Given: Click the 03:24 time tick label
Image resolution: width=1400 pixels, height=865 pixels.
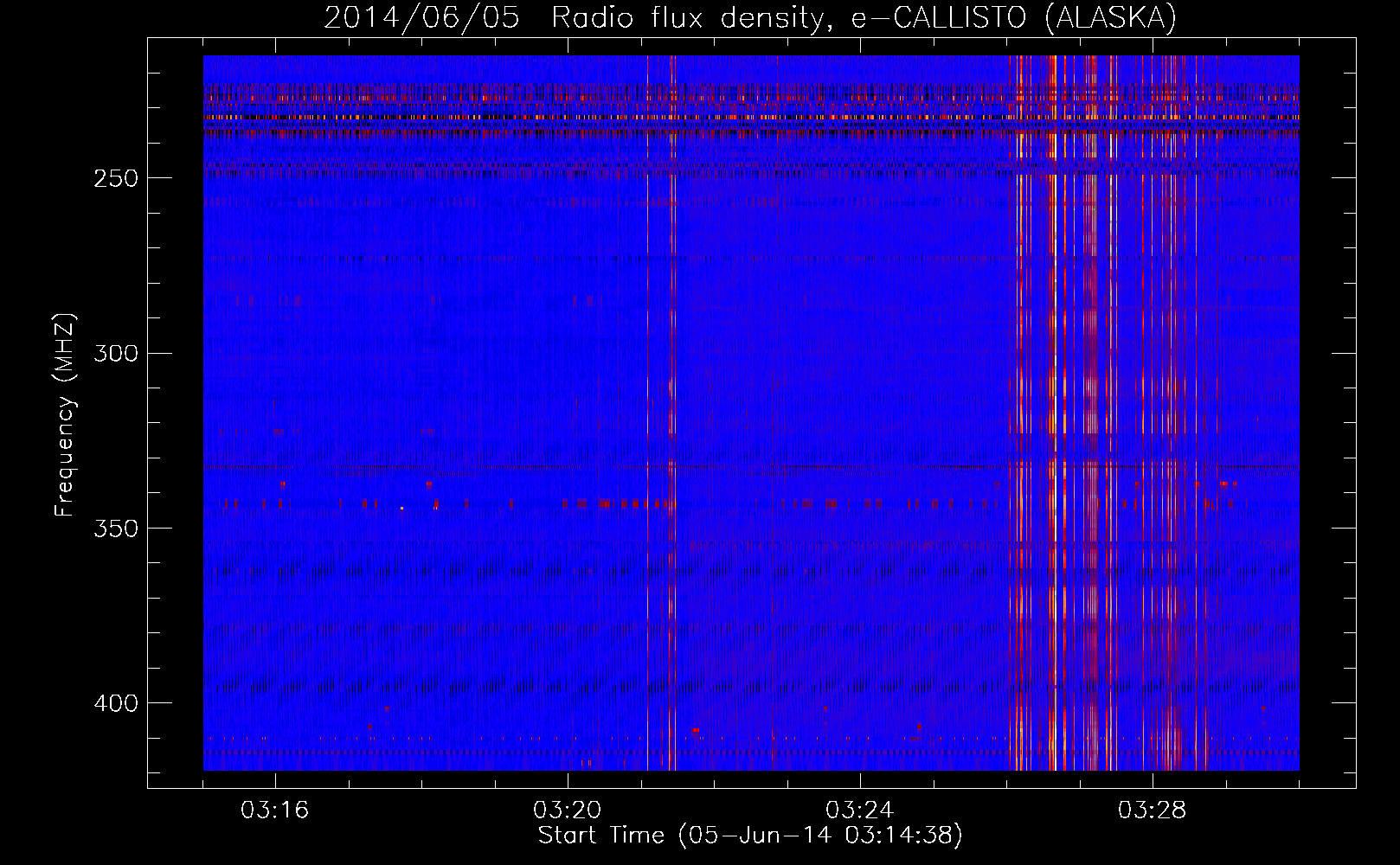Looking at the screenshot, I should tap(860, 811).
